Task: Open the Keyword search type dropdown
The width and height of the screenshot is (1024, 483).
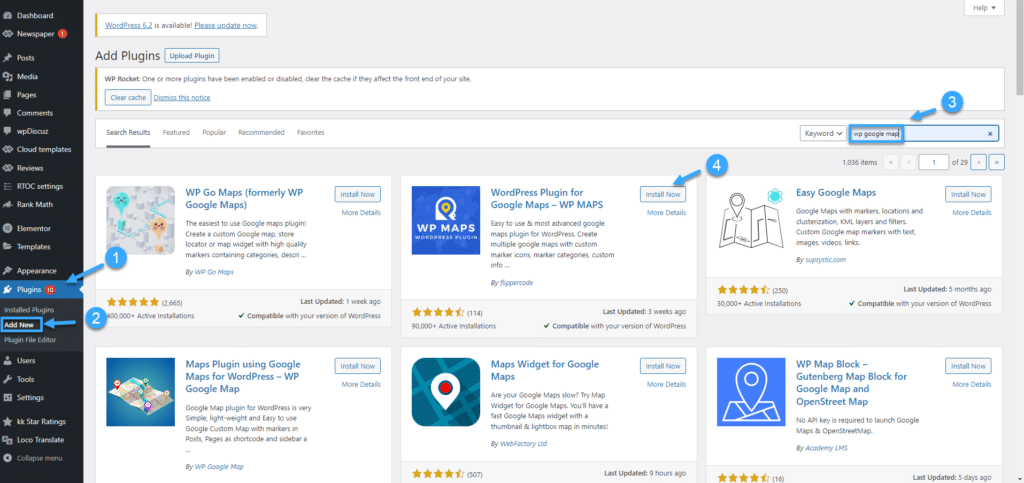Action: tap(823, 133)
